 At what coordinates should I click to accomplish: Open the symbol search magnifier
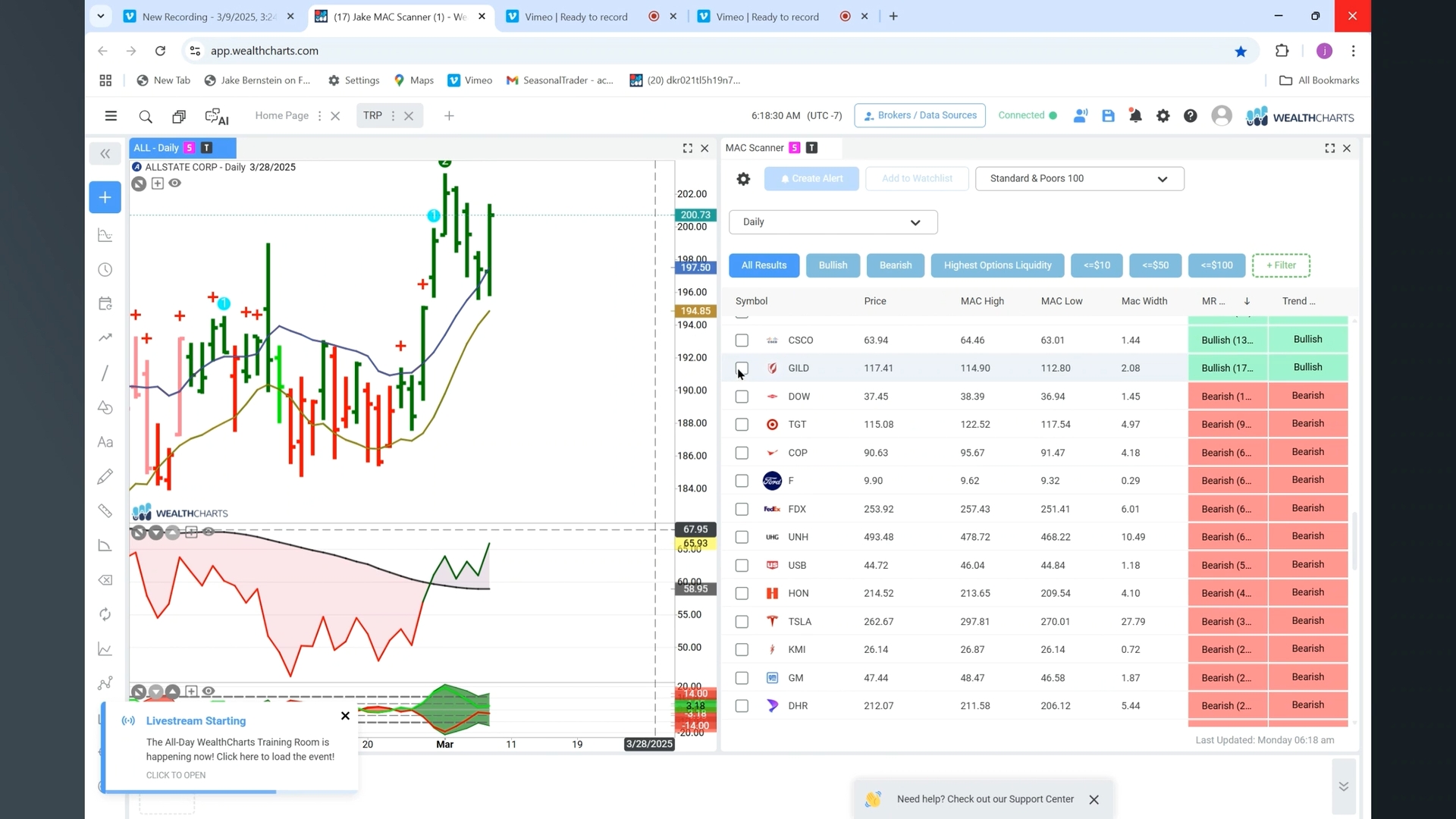[x=146, y=117]
